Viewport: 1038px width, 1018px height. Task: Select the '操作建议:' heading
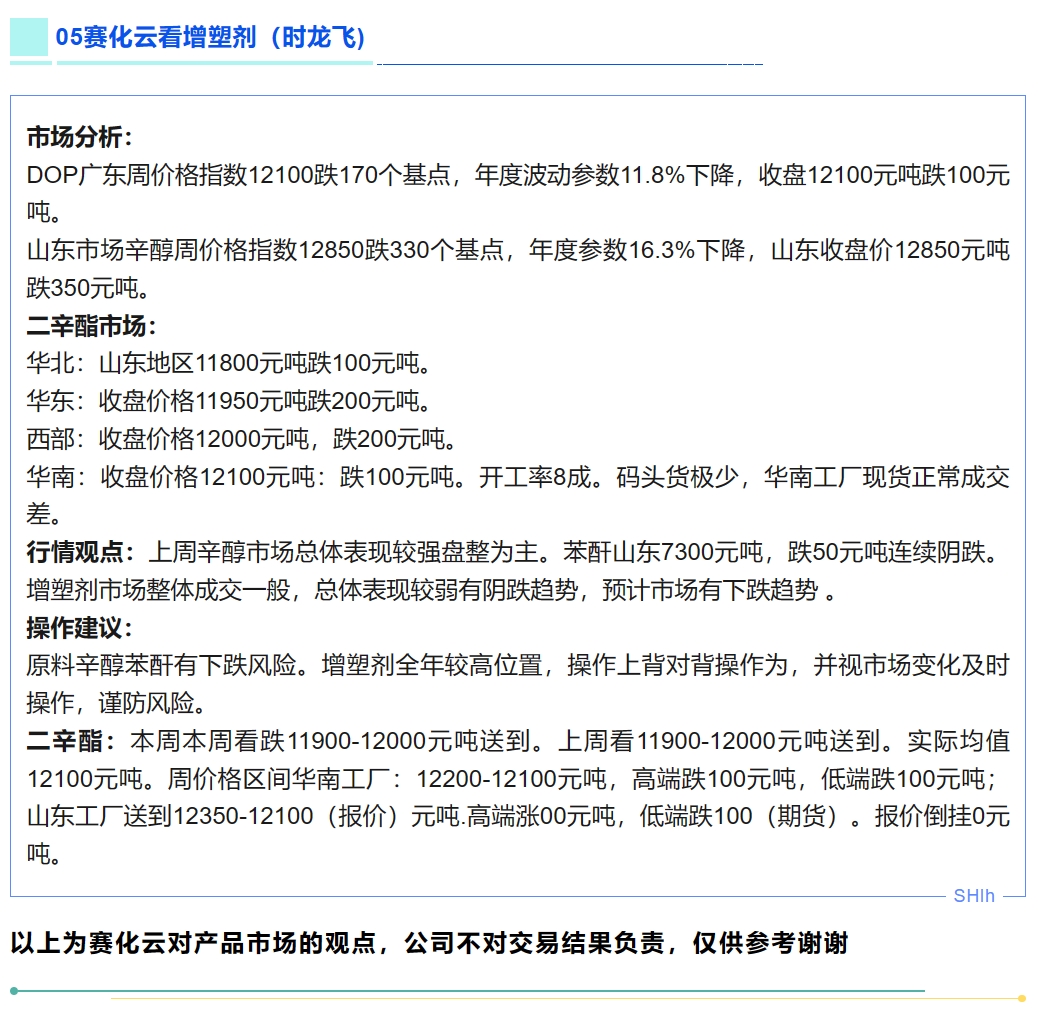[x=80, y=627]
